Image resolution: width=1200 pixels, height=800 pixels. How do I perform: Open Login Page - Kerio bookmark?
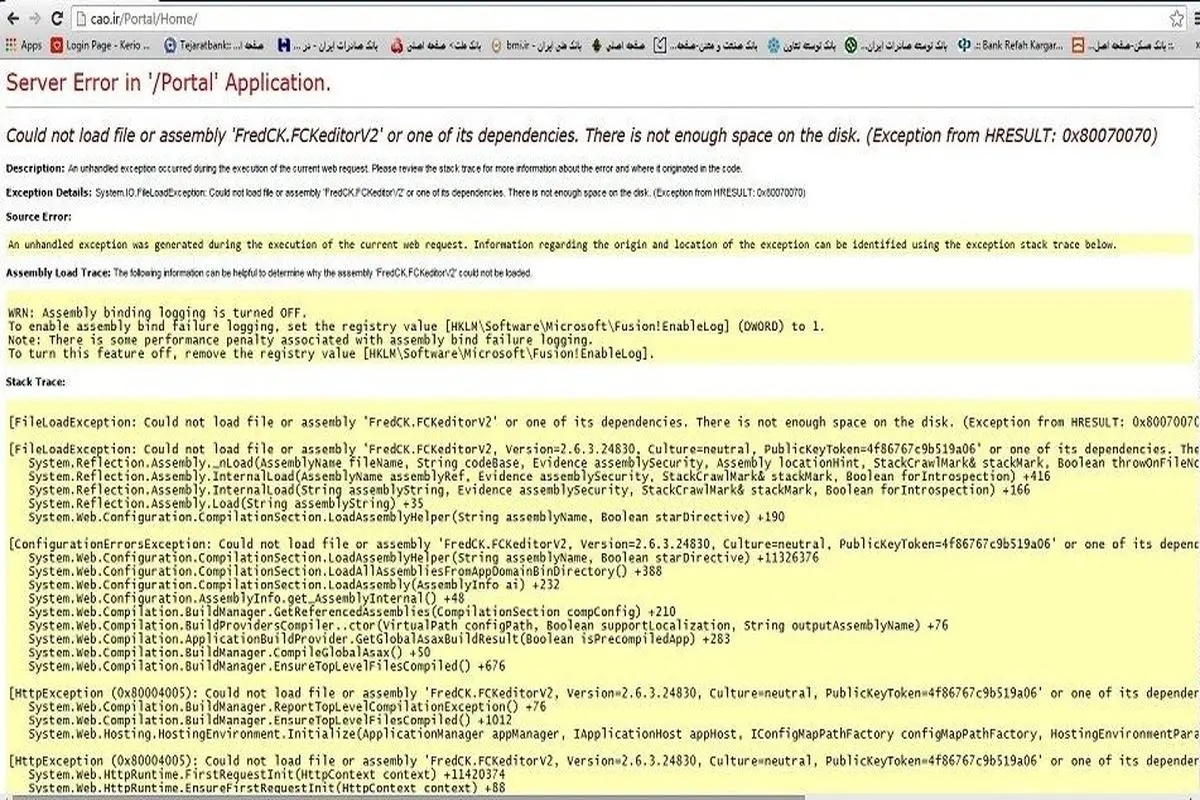pos(100,45)
